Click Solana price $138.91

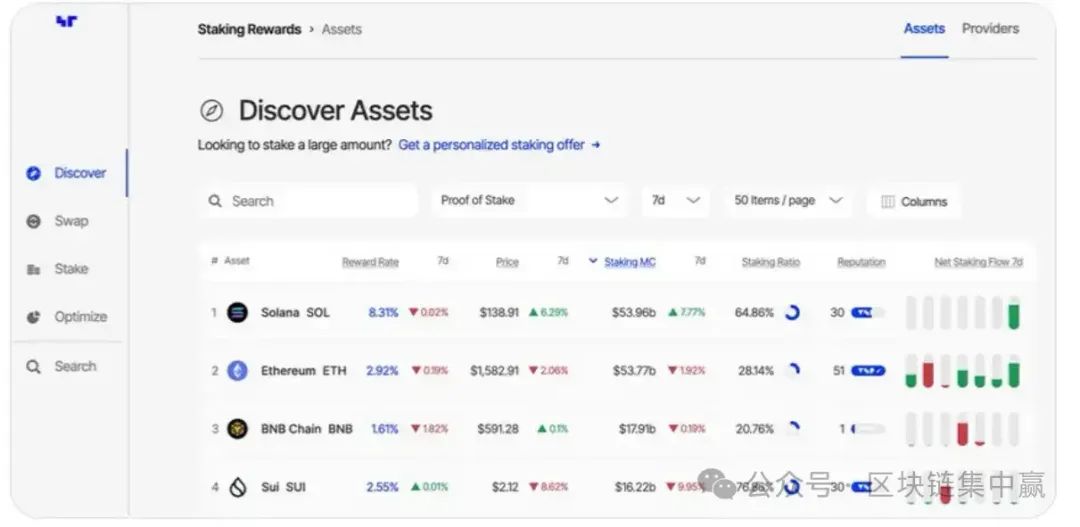[499, 313]
